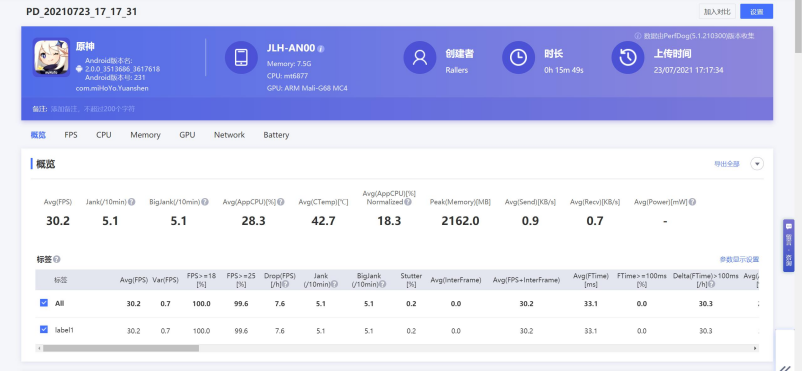Switch to the Battery tab
802x371 pixels.
point(276,135)
